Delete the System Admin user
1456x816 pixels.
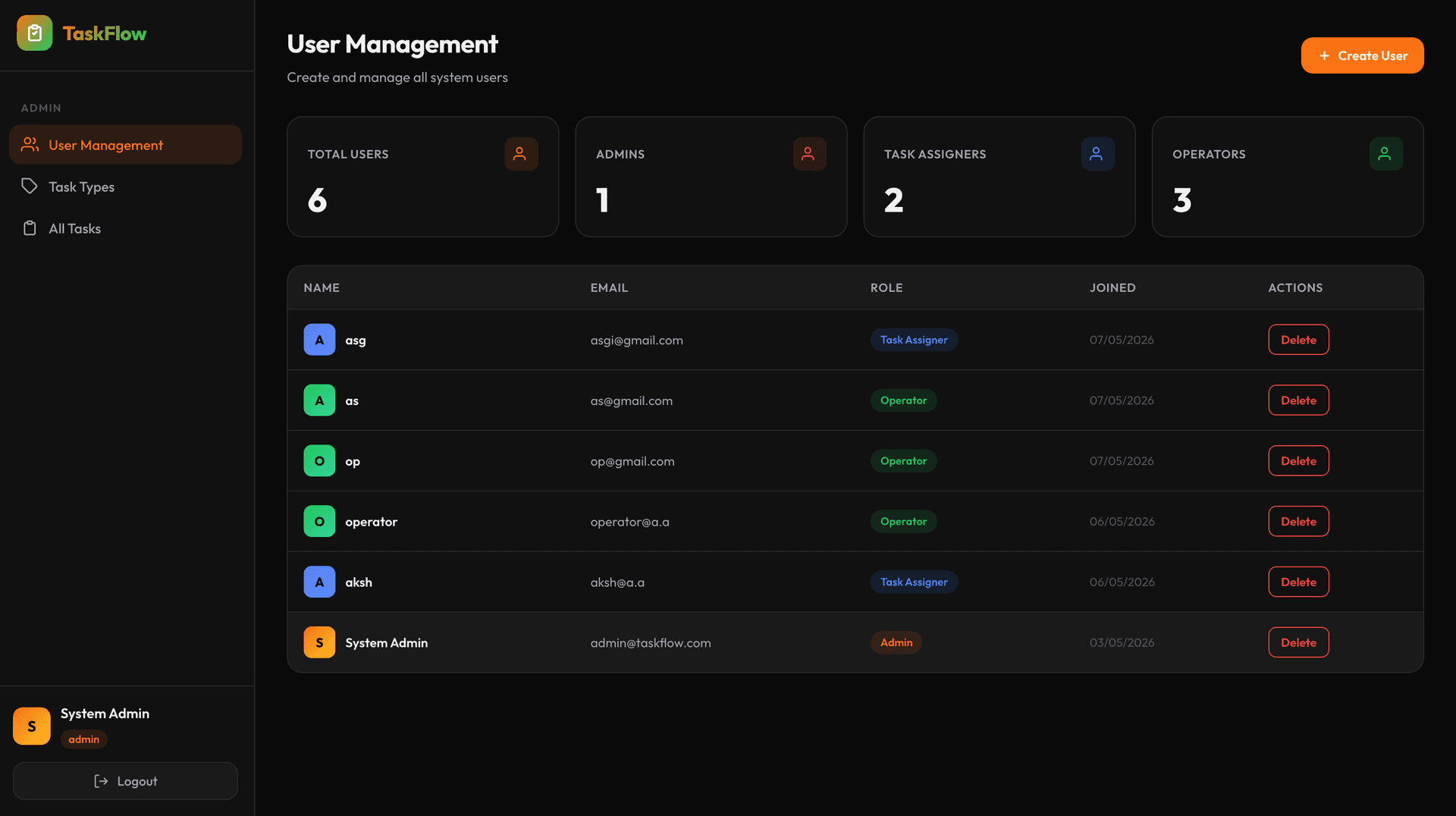click(x=1298, y=643)
